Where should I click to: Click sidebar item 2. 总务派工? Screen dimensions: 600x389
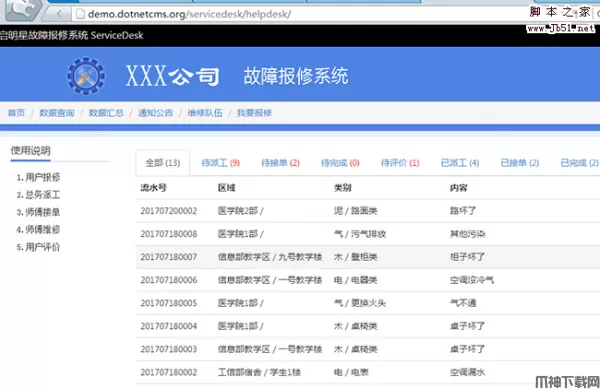[38, 195]
